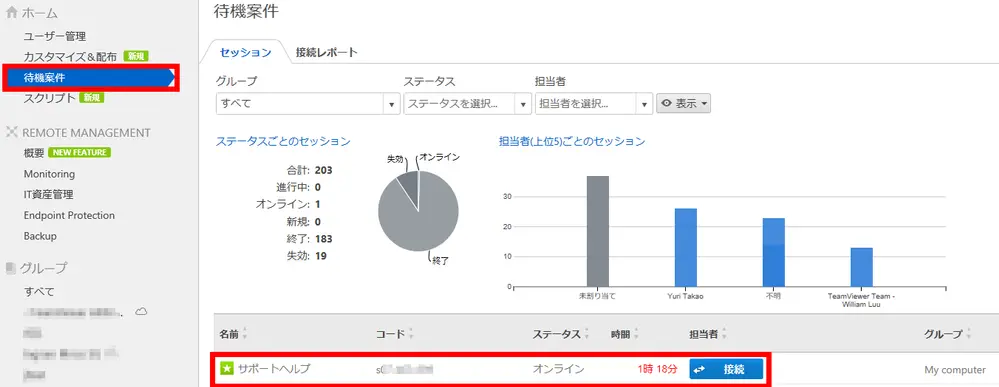Sort table by 時間 column arrows
The width and height of the screenshot is (999, 387).
coord(636,334)
